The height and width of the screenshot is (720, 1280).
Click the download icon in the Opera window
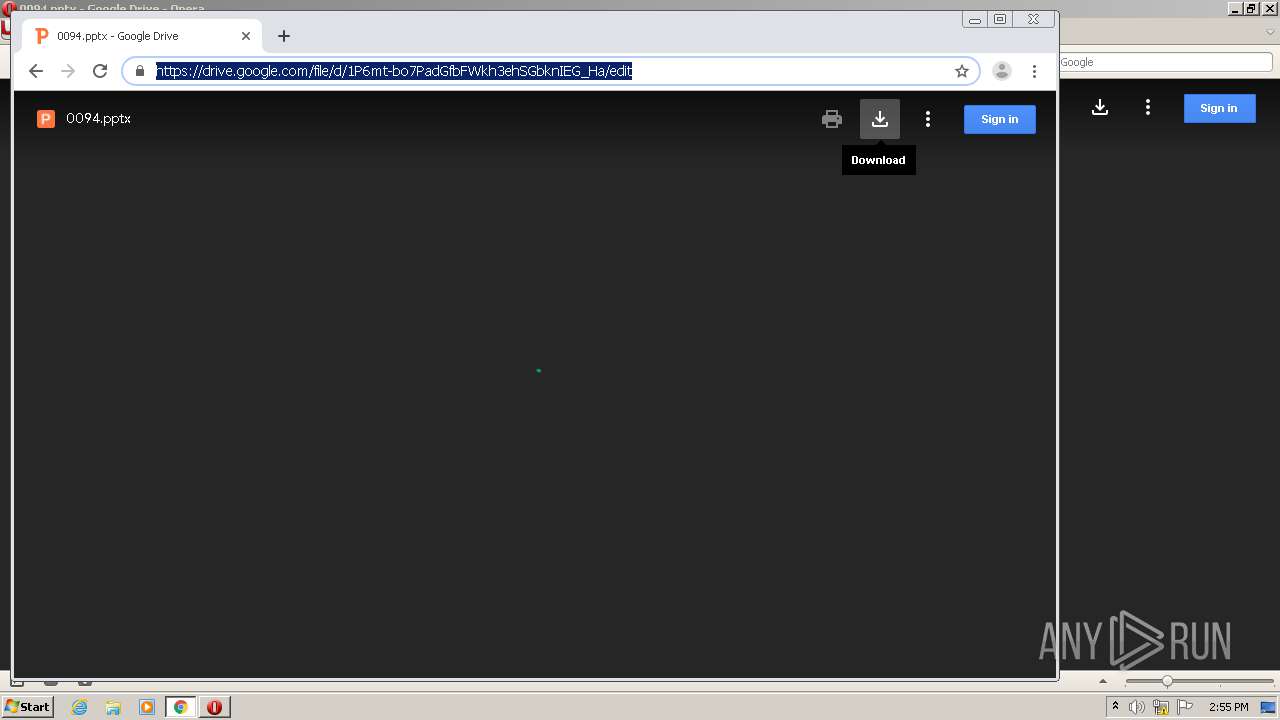pyautogui.click(x=1100, y=108)
